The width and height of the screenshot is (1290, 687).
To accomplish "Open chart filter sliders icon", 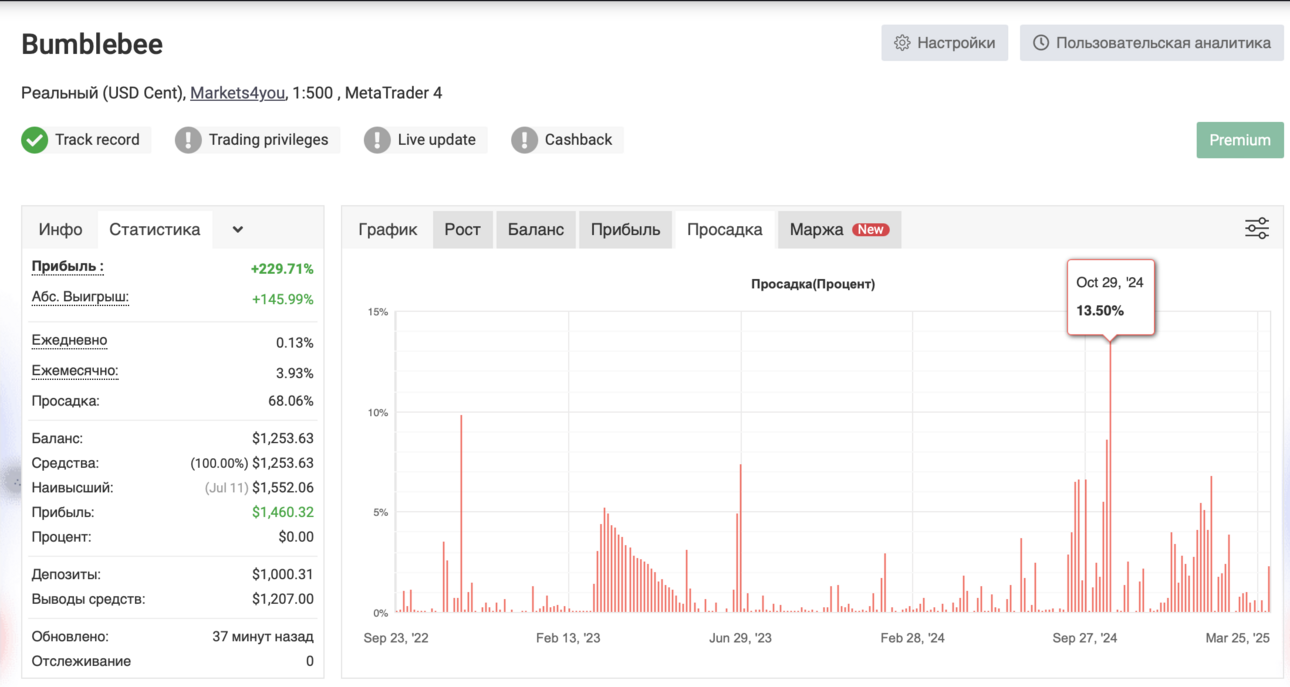I will 1257,229.
